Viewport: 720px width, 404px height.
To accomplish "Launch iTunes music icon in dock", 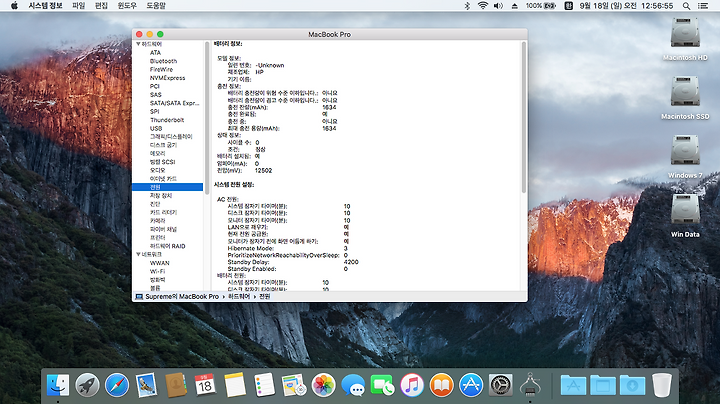I will [412, 385].
